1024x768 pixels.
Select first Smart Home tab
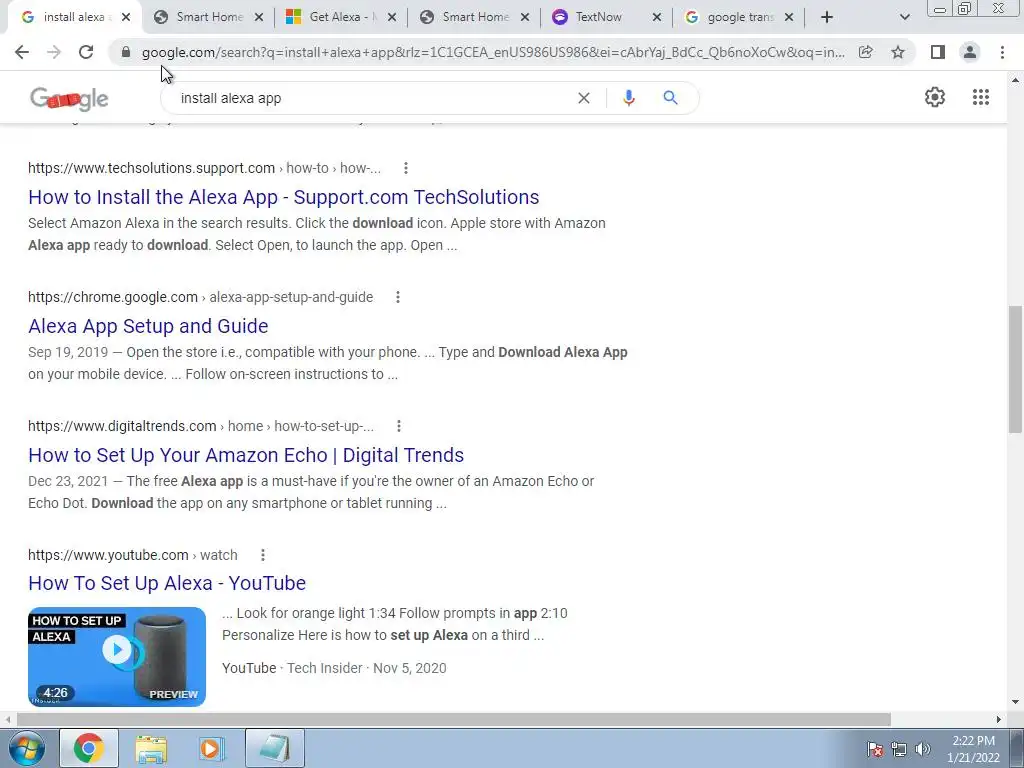pyautogui.click(x=206, y=17)
